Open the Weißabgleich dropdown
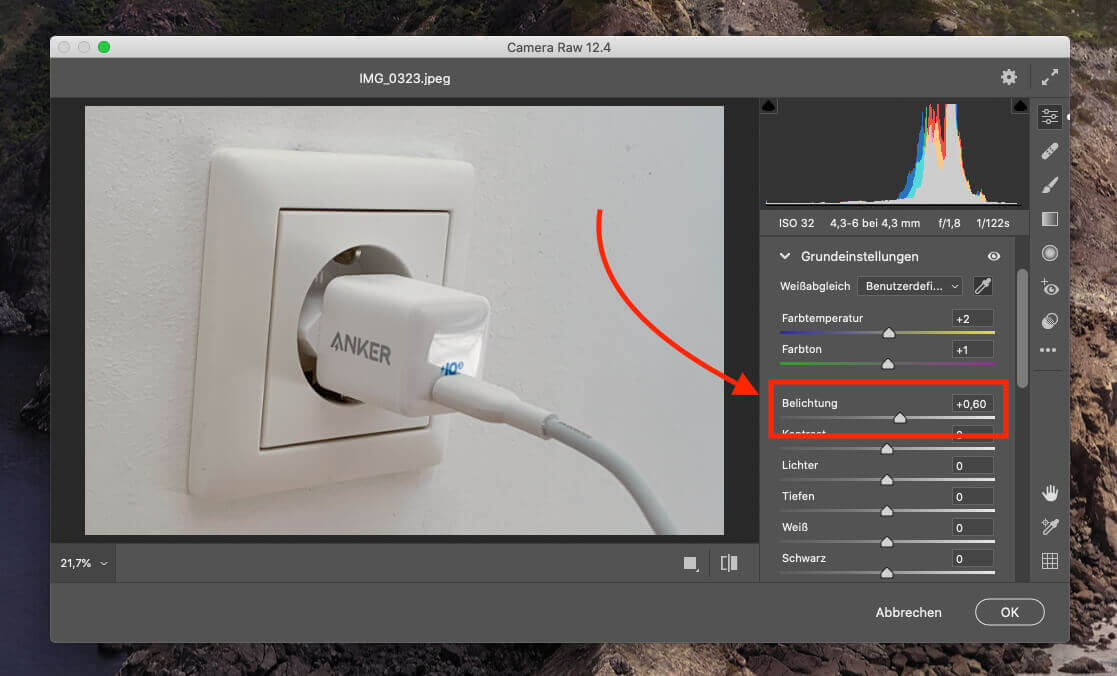Screen dimensions: 1117x676 [x=910, y=286]
